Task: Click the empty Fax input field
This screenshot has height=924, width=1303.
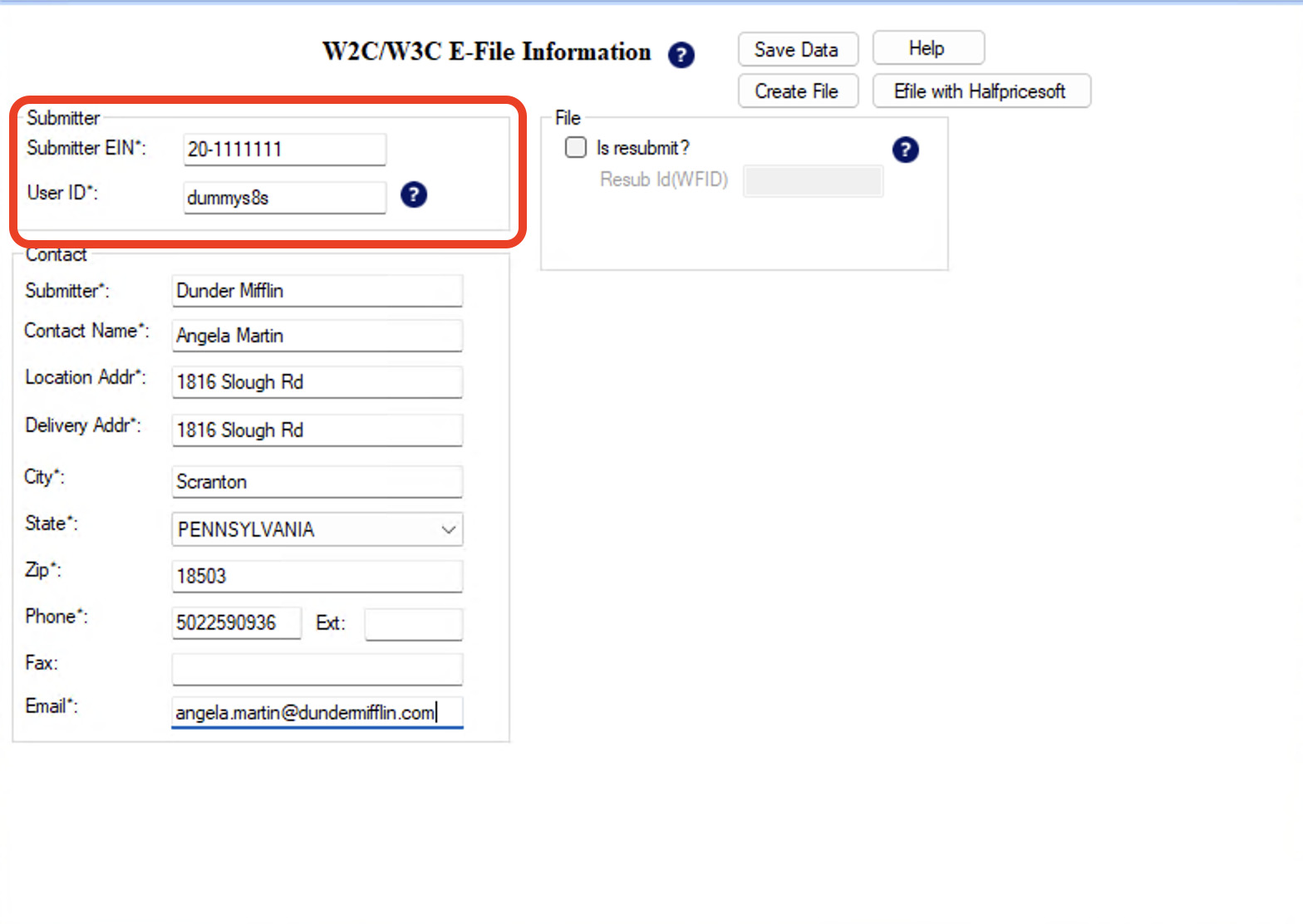Action: [x=317, y=669]
